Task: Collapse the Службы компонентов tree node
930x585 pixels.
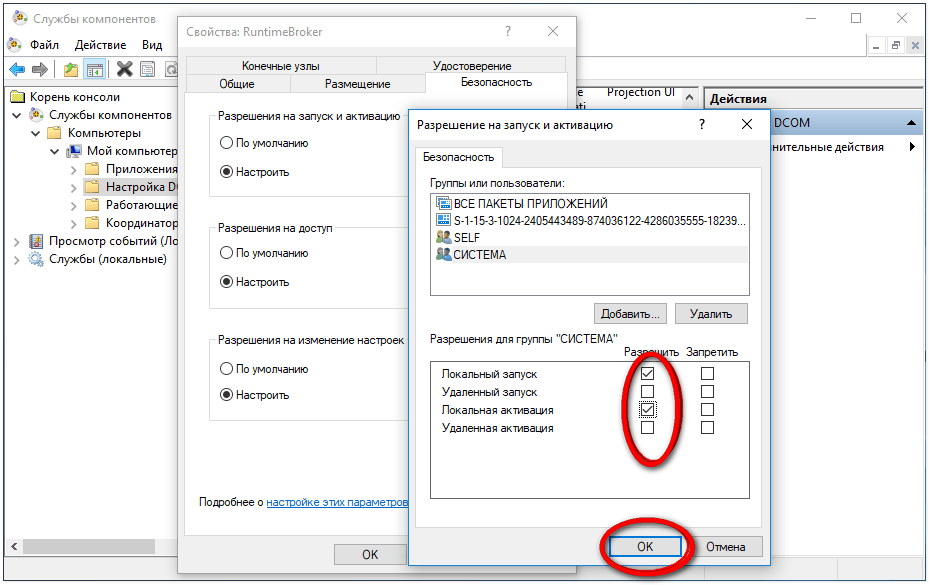Action: coord(17,115)
